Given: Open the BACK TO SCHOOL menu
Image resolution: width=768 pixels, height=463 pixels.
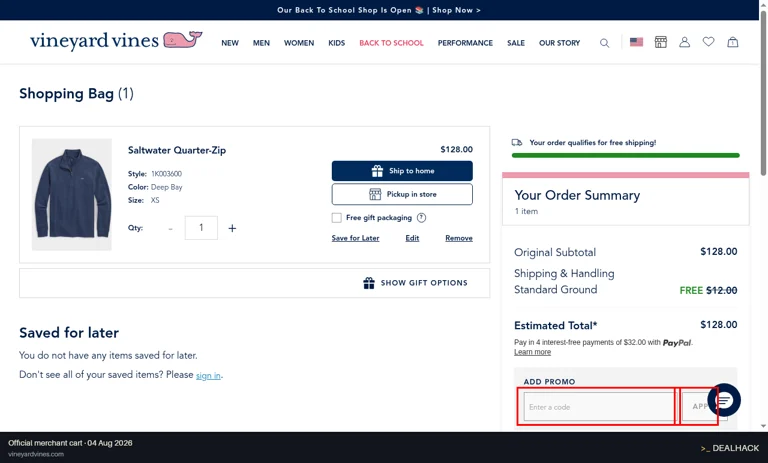Looking at the screenshot, I should (x=391, y=43).
